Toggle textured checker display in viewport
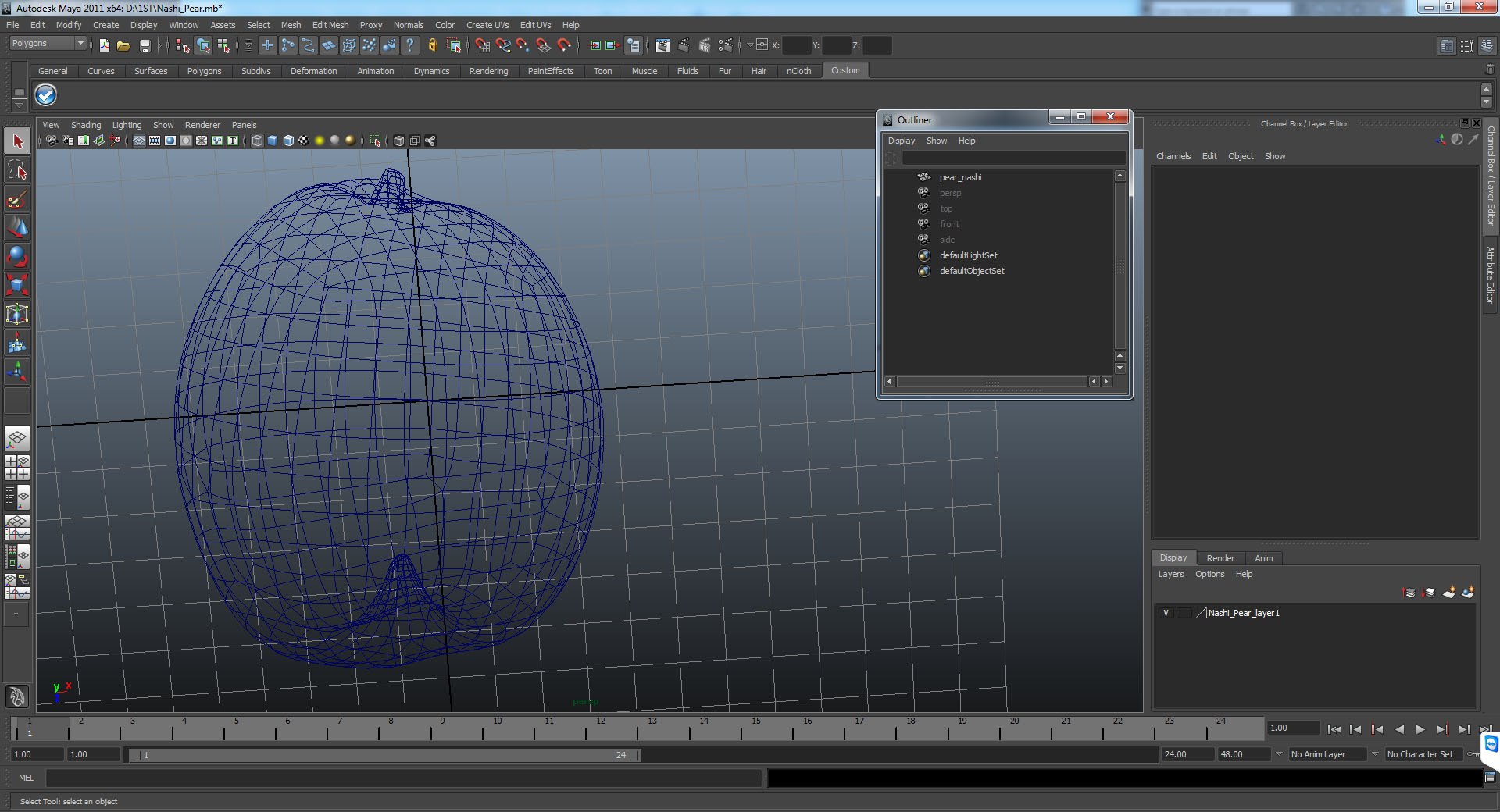This screenshot has width=1500, height=812. (x=304, y=141)
